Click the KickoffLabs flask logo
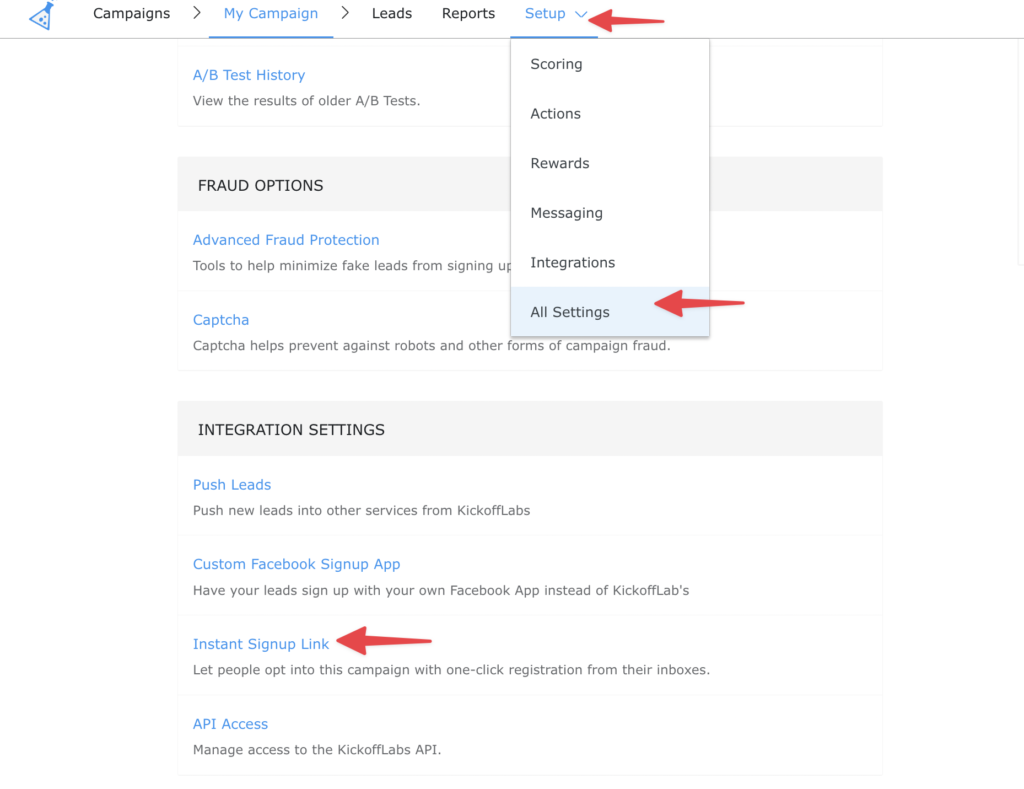Image resolution: width=1024 pixels, height=789 pixels. (42, 15)
